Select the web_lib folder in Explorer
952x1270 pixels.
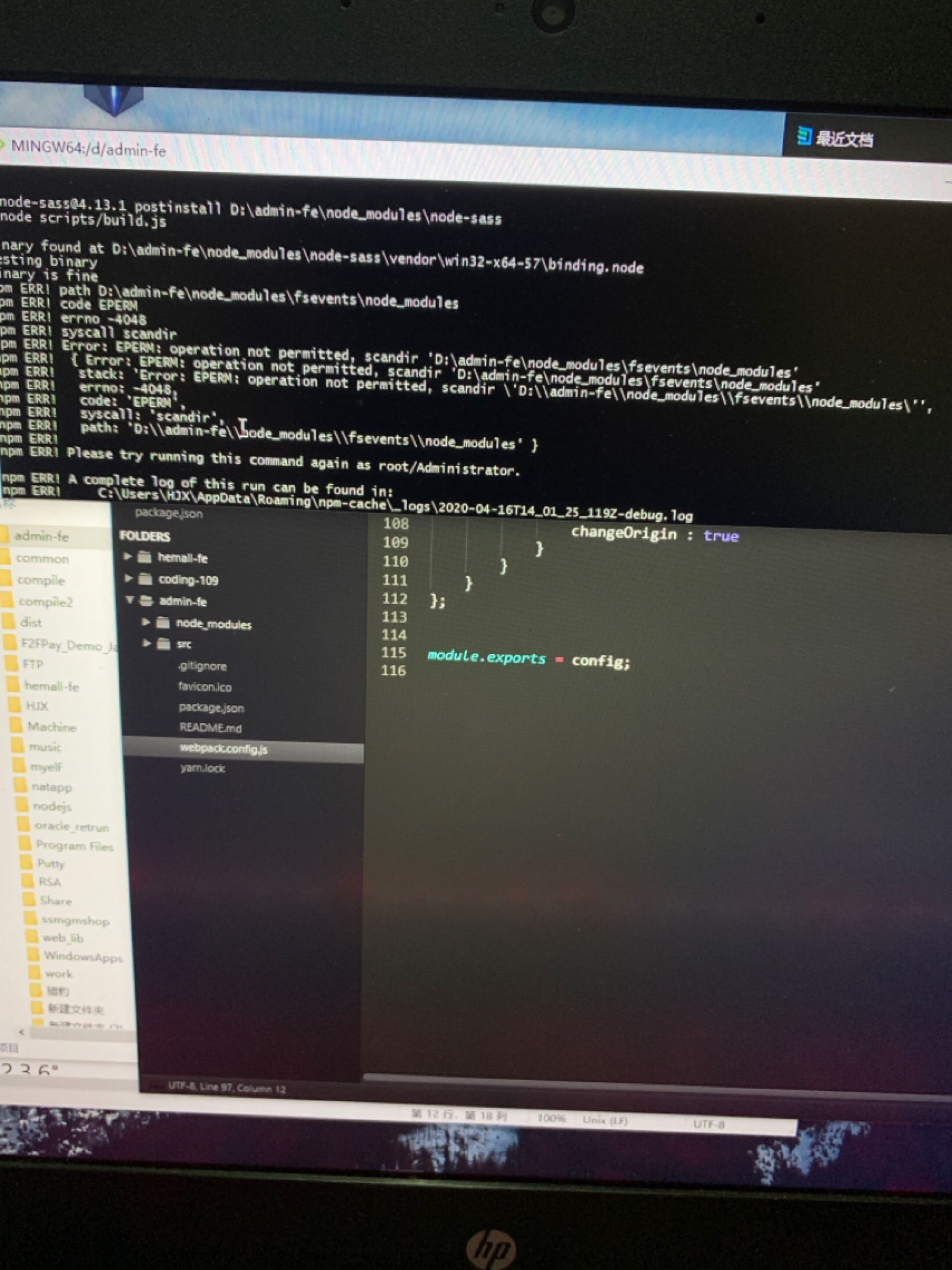click(63, 937)
